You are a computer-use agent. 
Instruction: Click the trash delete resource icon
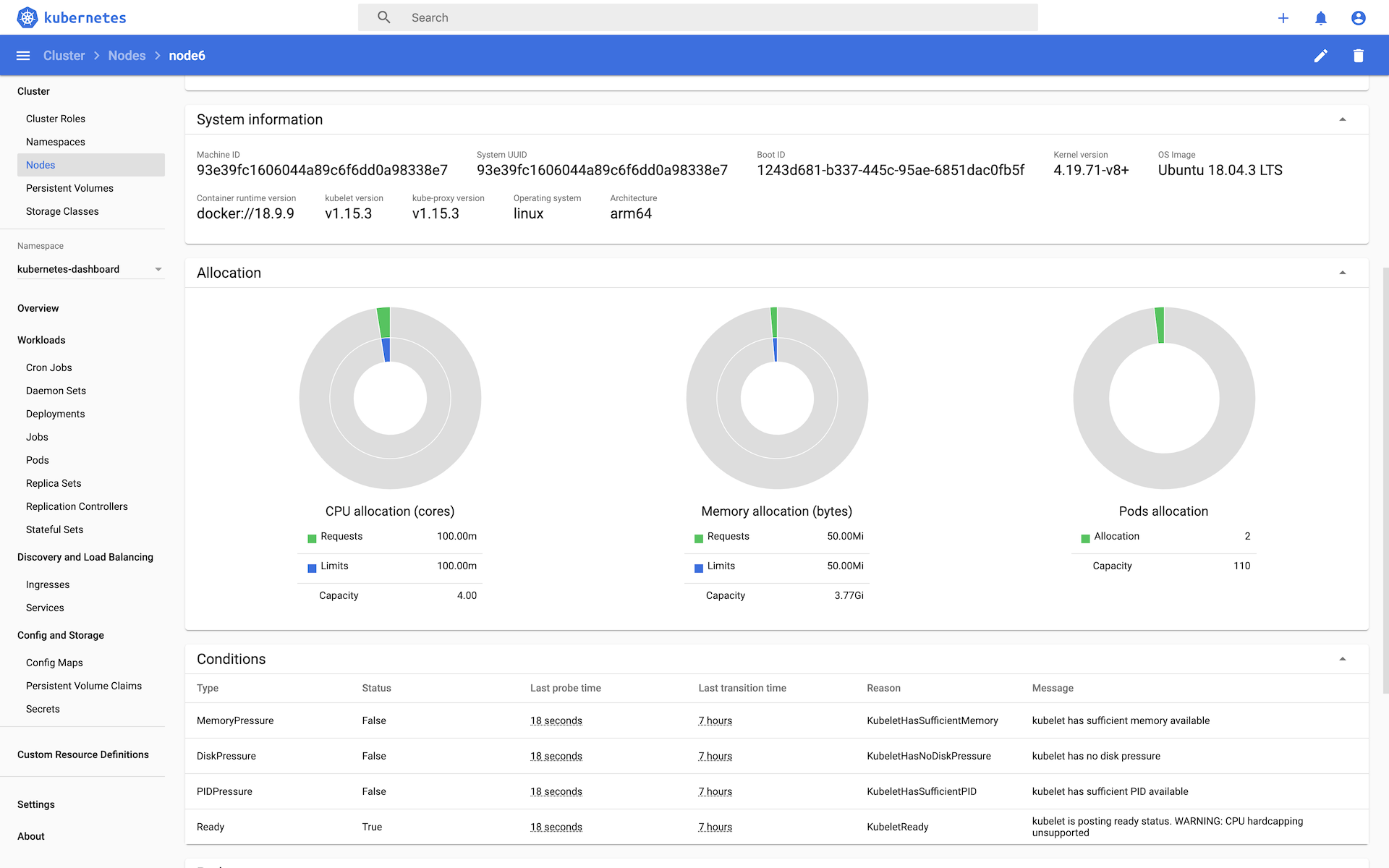tap(1358, 56)
